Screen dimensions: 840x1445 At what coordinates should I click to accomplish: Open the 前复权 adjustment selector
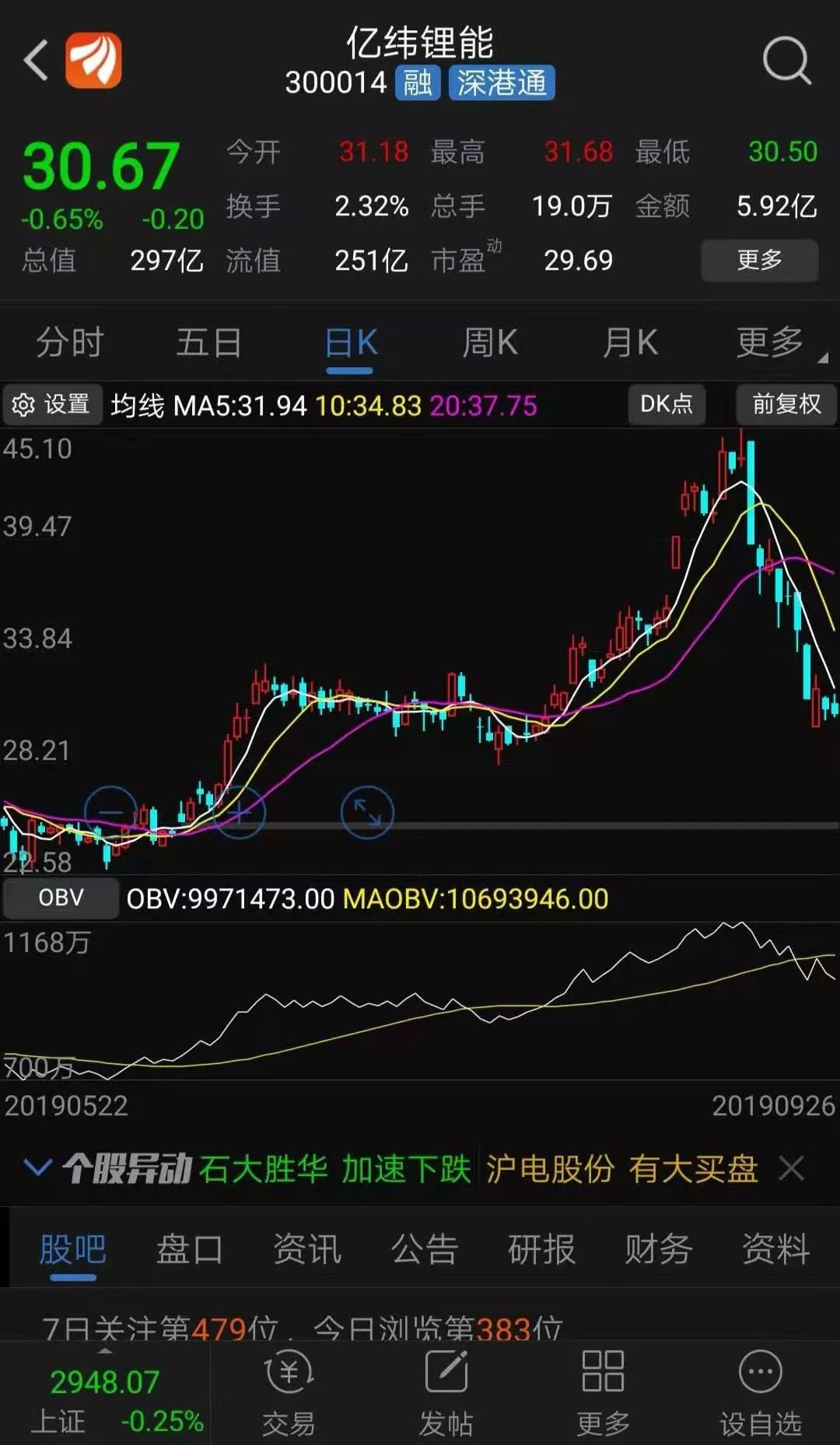point(786,404)
